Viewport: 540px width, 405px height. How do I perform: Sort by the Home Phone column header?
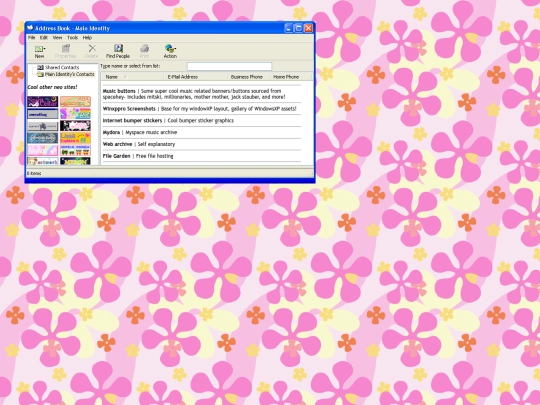286,77
